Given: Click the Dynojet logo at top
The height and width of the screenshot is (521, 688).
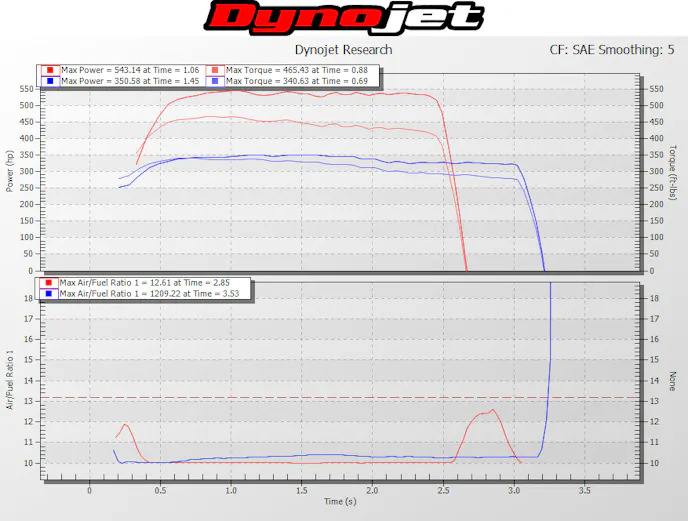Looking at the screenshot, I should 344,18.
